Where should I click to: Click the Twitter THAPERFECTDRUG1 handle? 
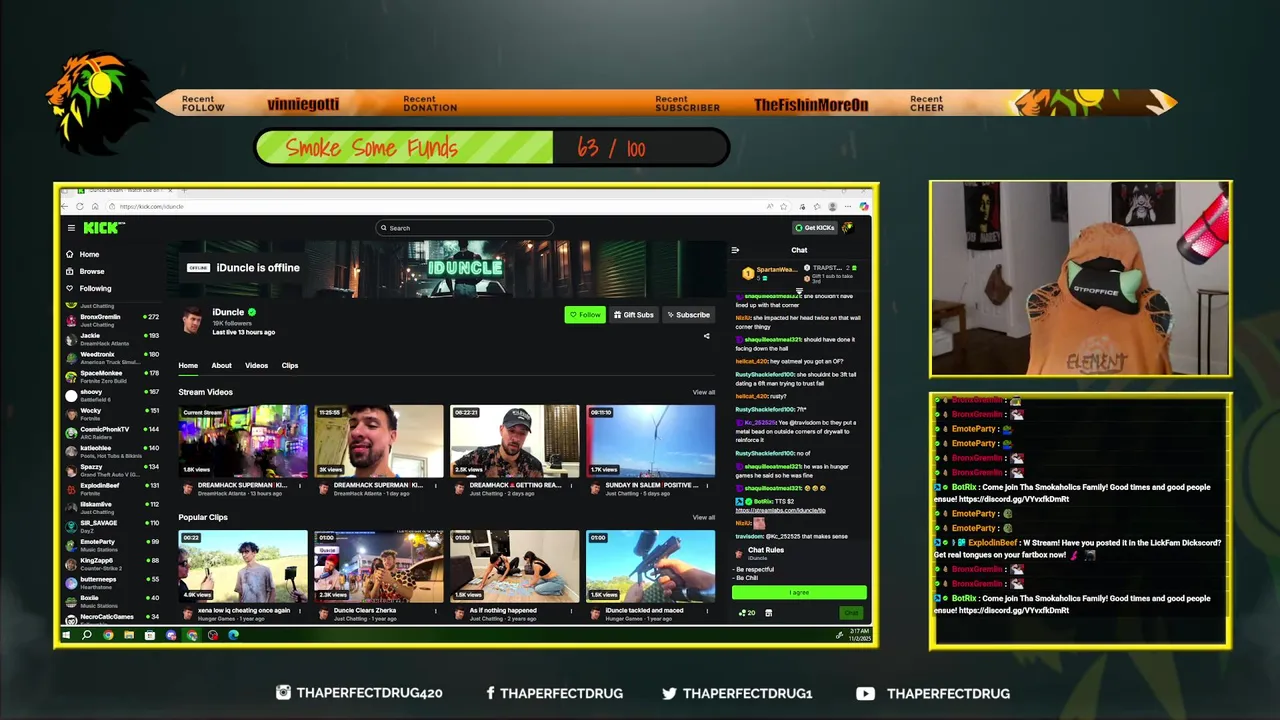click(737, 693)
